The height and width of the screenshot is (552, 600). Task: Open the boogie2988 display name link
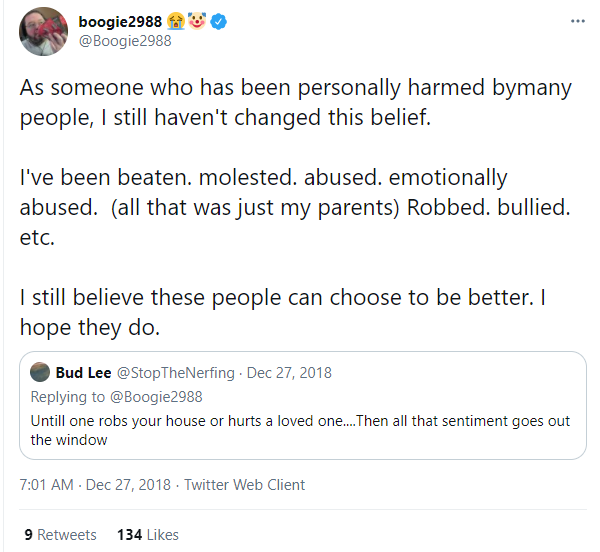point(119,22)
